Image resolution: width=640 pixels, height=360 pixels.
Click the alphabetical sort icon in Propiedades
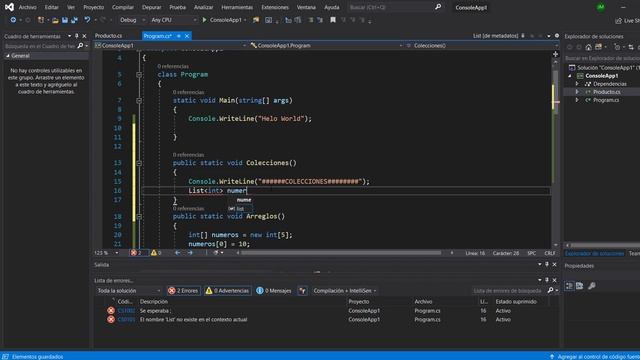pyautogui.click(x=580, y=286)
